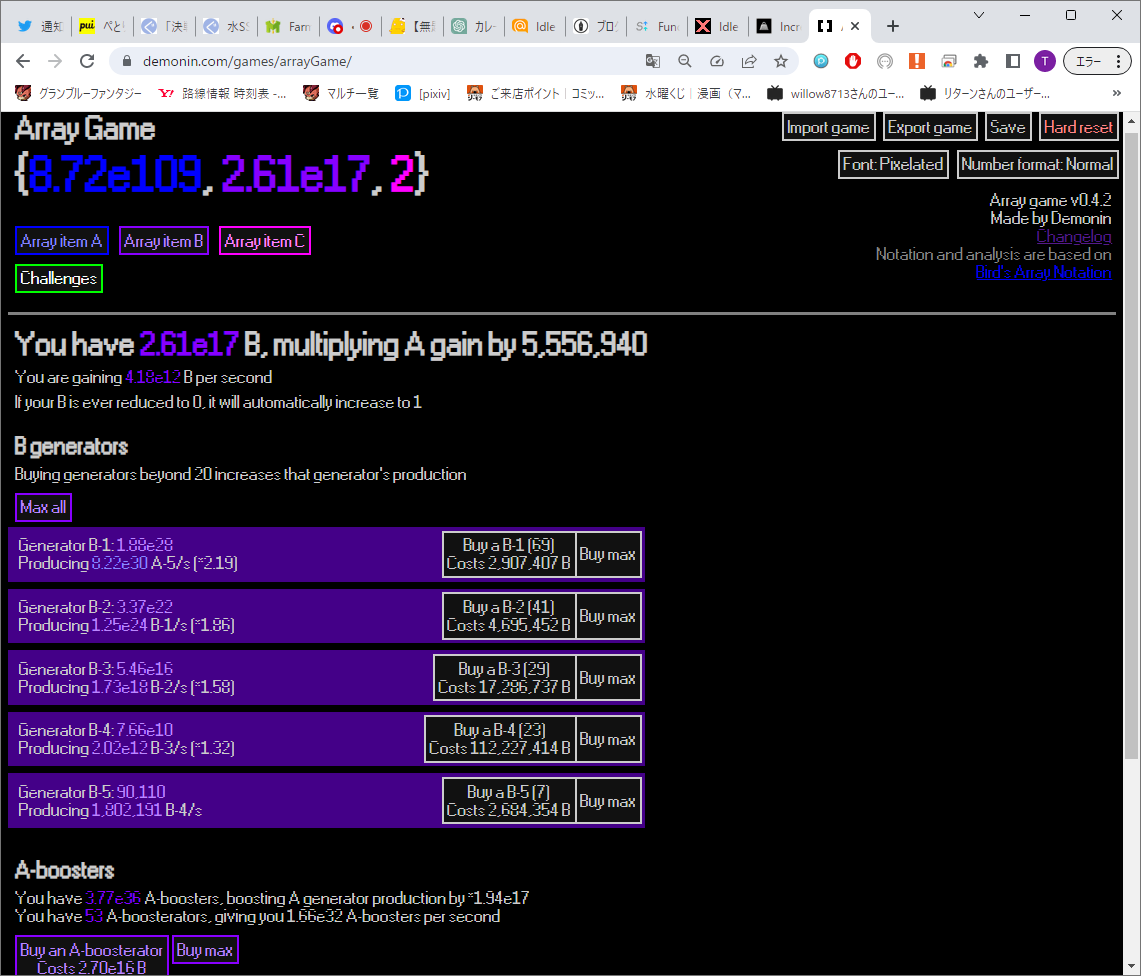Open the browser side panel icon
Screen dimensions: 1141x976
pos(1013,61)
